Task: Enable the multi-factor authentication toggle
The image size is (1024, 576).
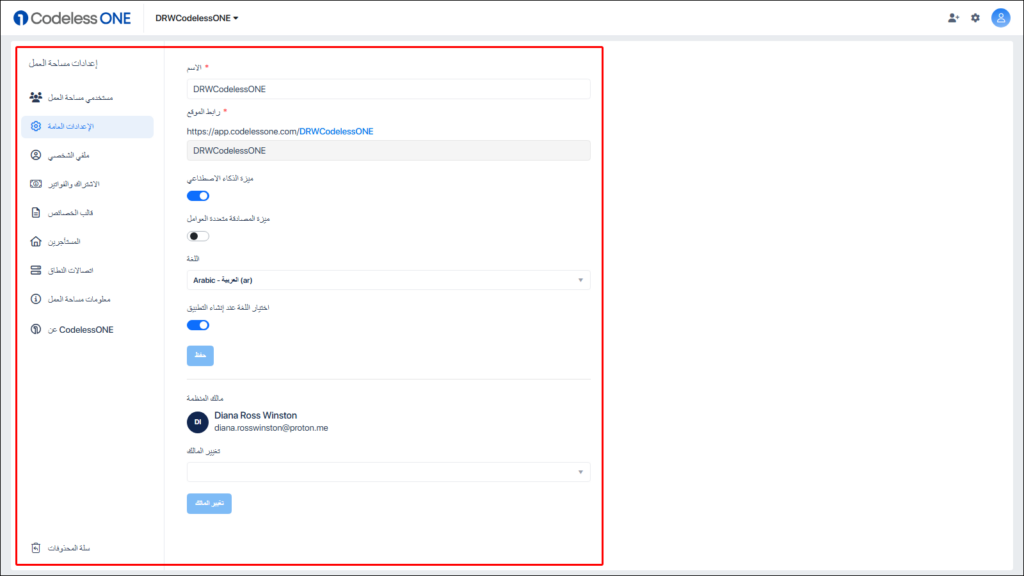Action: (198, 236)
